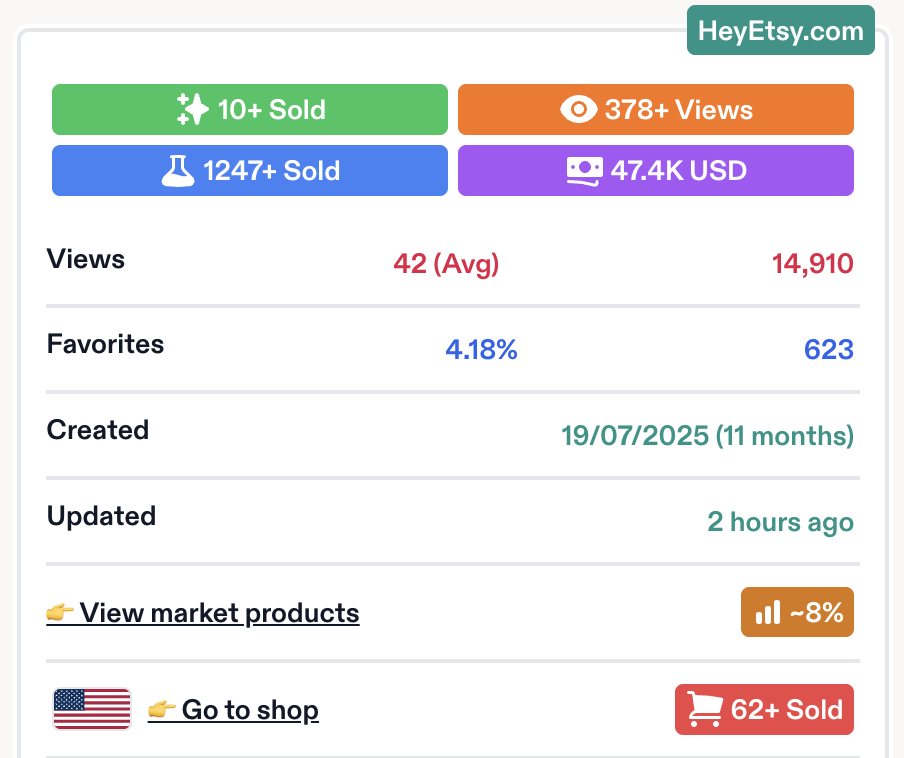Click the money icon beside 47.4K USD

(x=585, y=171)
